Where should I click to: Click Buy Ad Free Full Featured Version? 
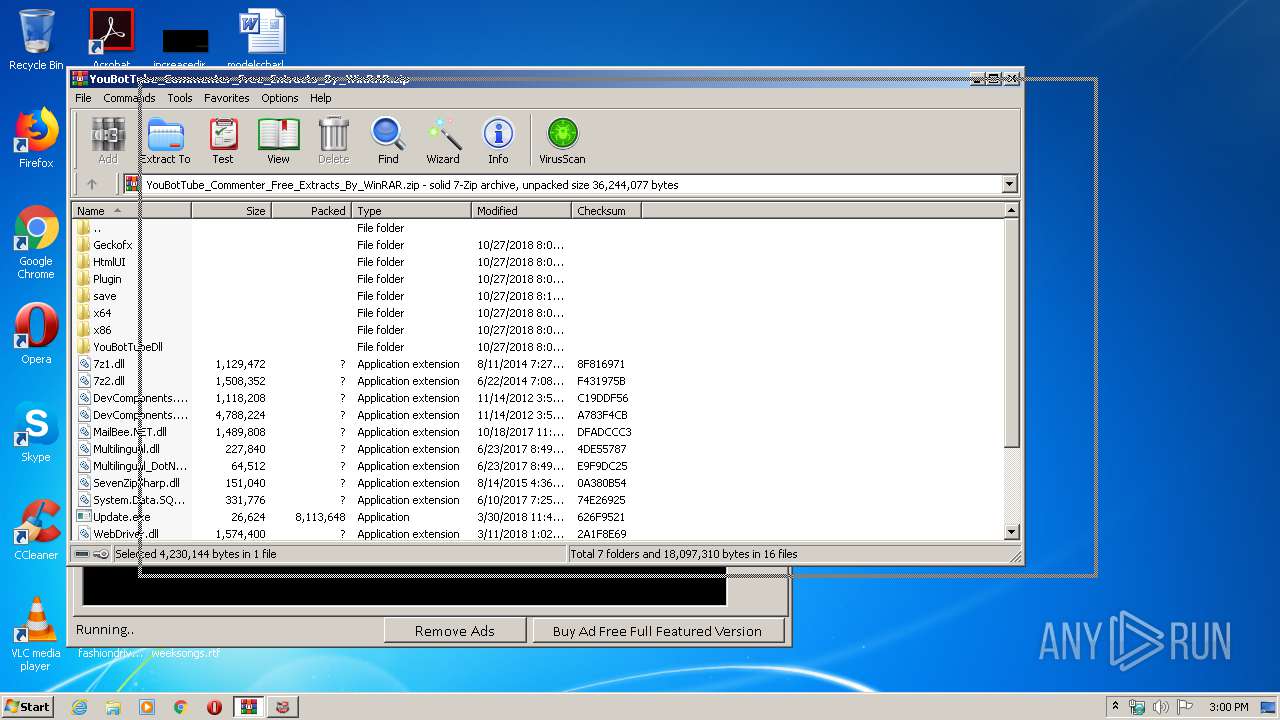[x=657, y=631]
